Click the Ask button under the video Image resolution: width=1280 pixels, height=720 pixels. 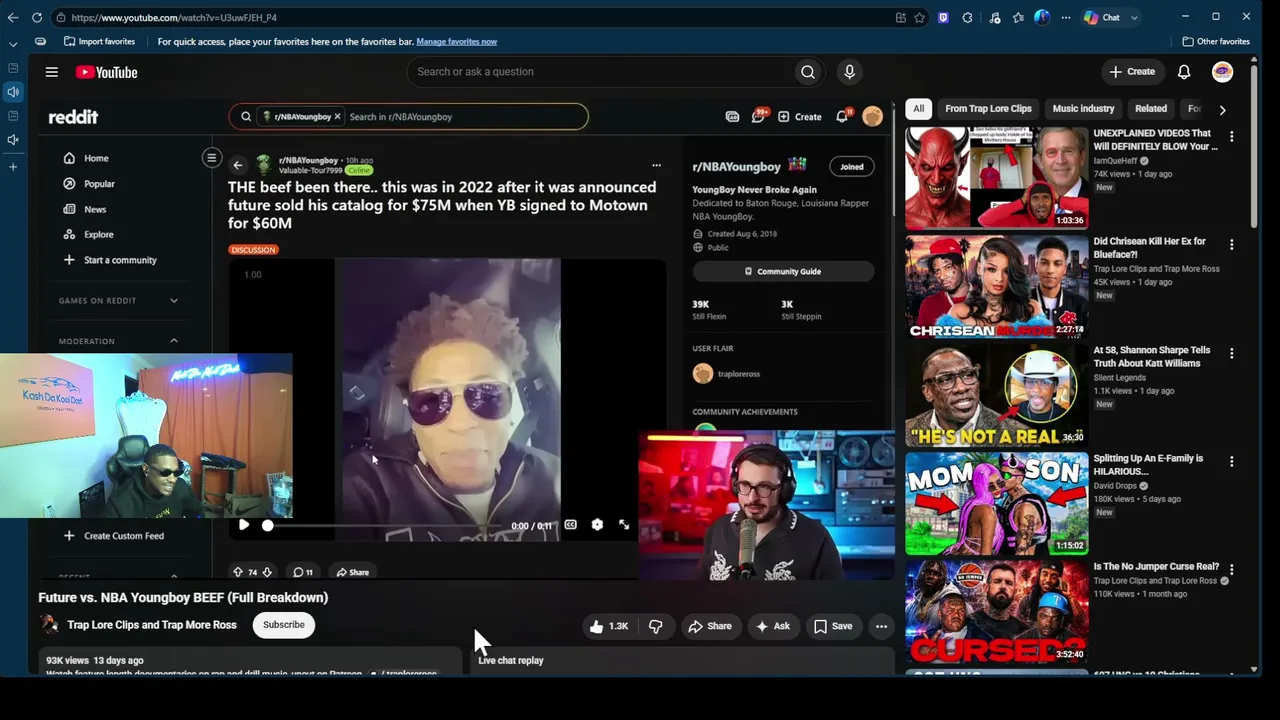pos(773,626)
